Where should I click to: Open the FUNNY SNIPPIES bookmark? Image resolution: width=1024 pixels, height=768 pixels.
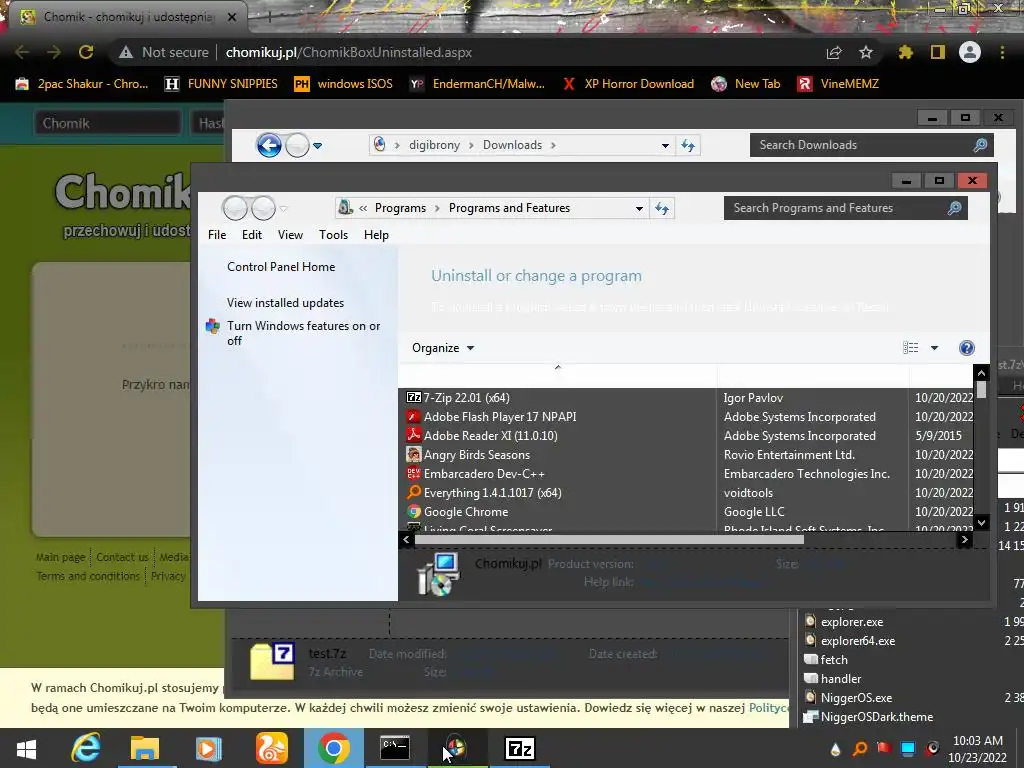tap(221, 84)
